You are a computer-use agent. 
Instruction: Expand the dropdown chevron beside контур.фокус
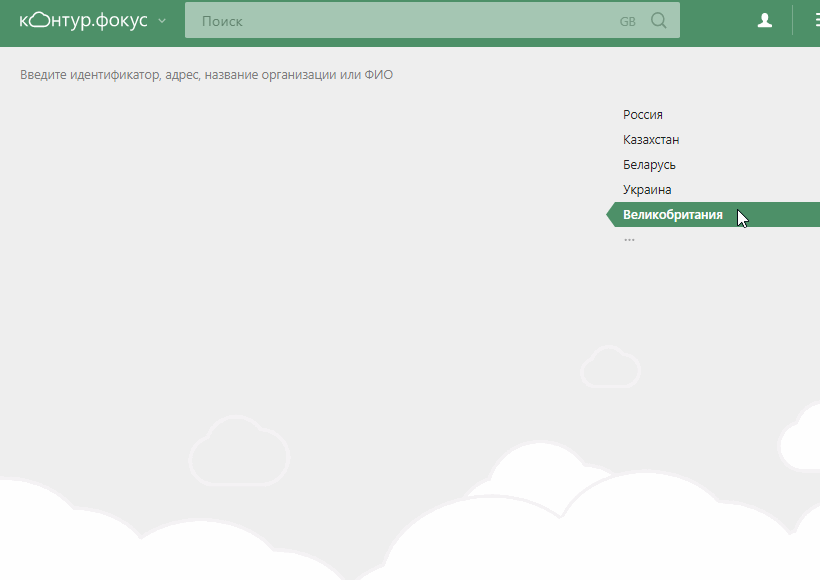click(x=162, y=21)
